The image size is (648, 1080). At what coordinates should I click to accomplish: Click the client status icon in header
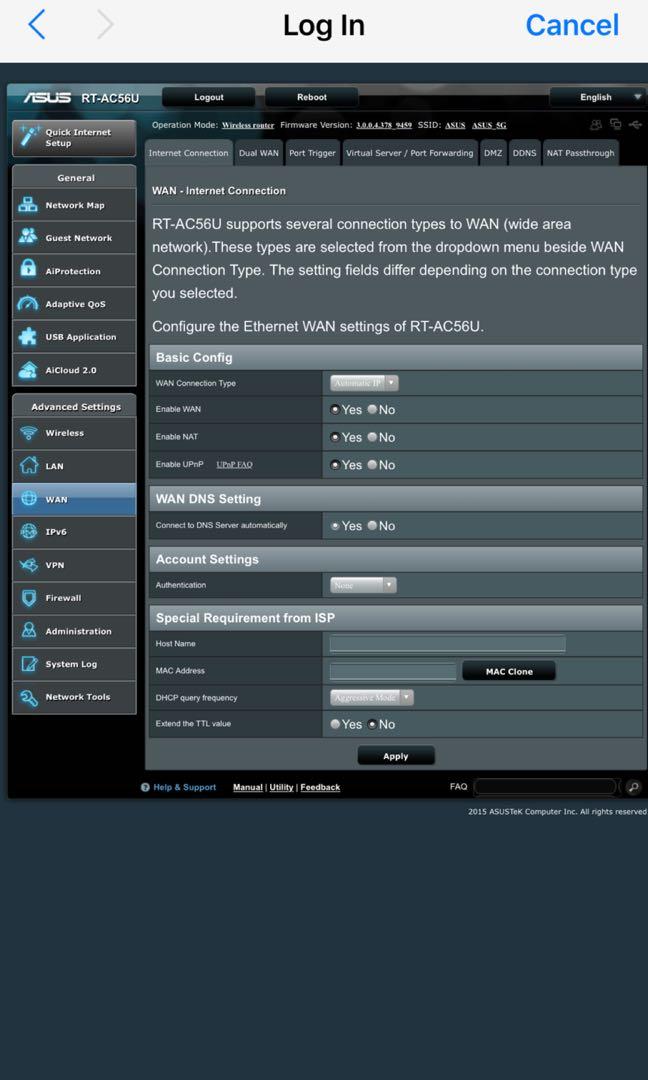(596, 125)
